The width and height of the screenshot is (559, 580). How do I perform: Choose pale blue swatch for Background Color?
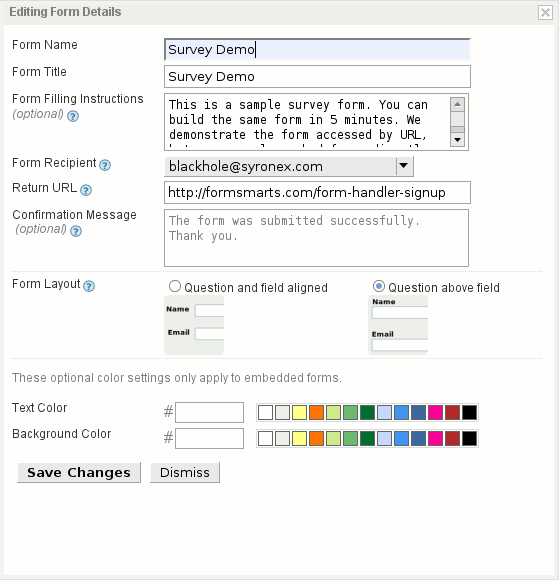[x=384, y=438]
